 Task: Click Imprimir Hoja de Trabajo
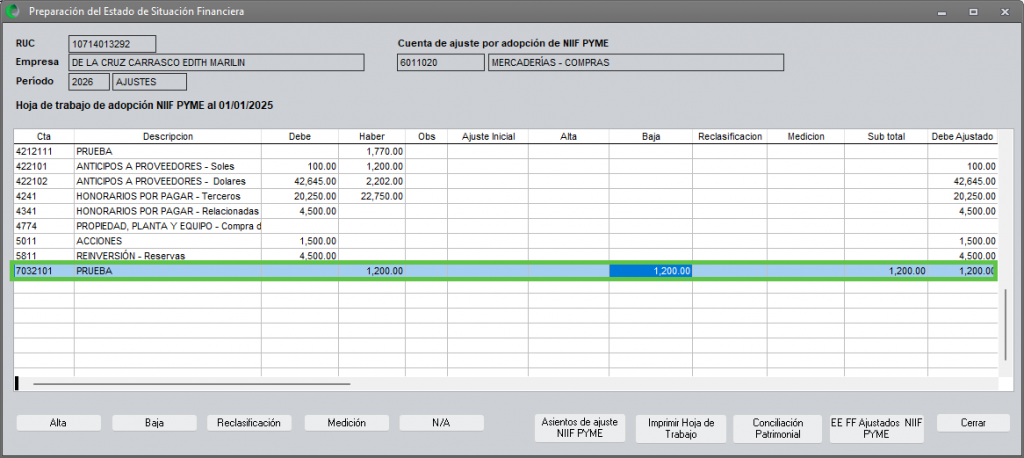[x=681, y=428]
